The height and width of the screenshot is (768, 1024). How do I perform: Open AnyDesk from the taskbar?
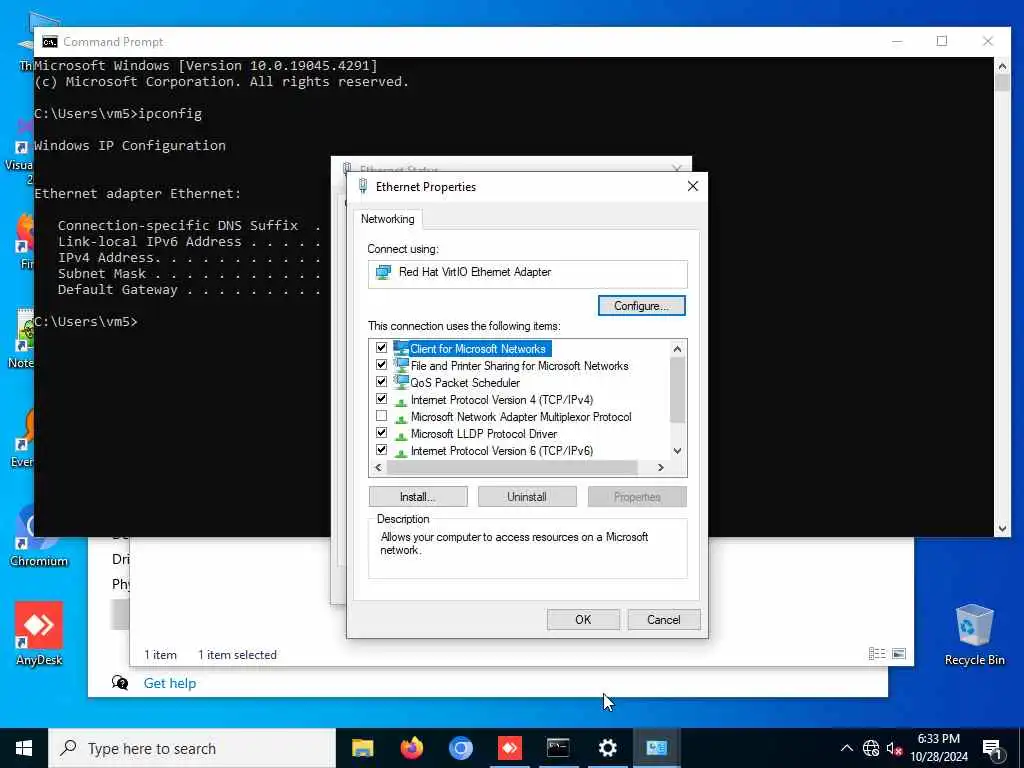[509, 748]
